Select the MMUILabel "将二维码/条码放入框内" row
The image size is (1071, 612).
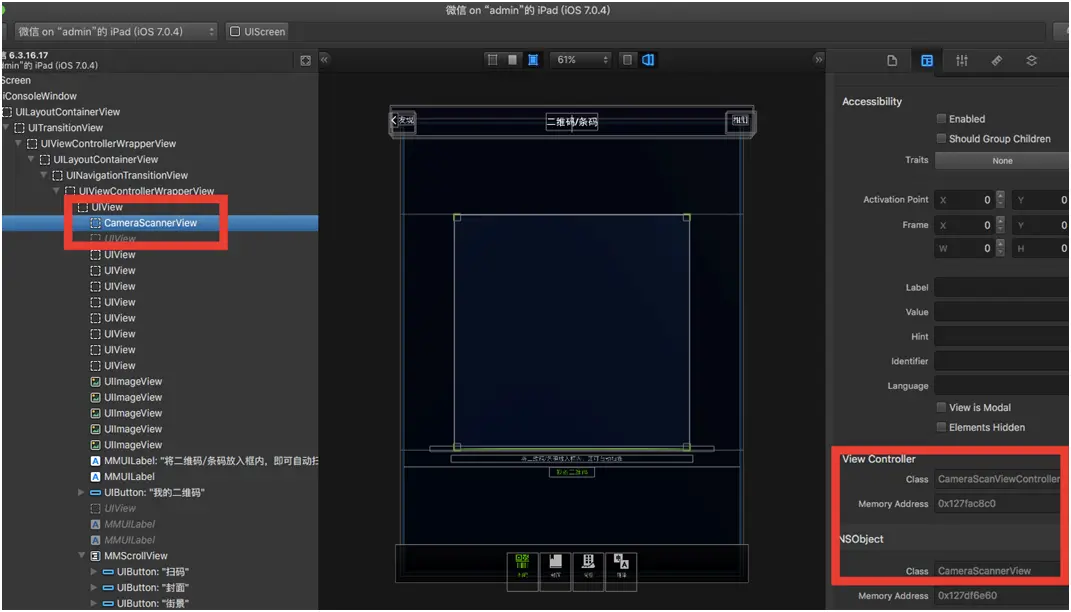point(160,461)
